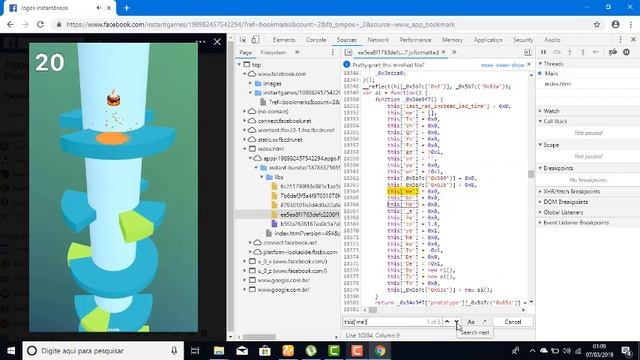Viewport: 640px width, 360px height.
Task: Open a new browser tab
Action: 127,8
